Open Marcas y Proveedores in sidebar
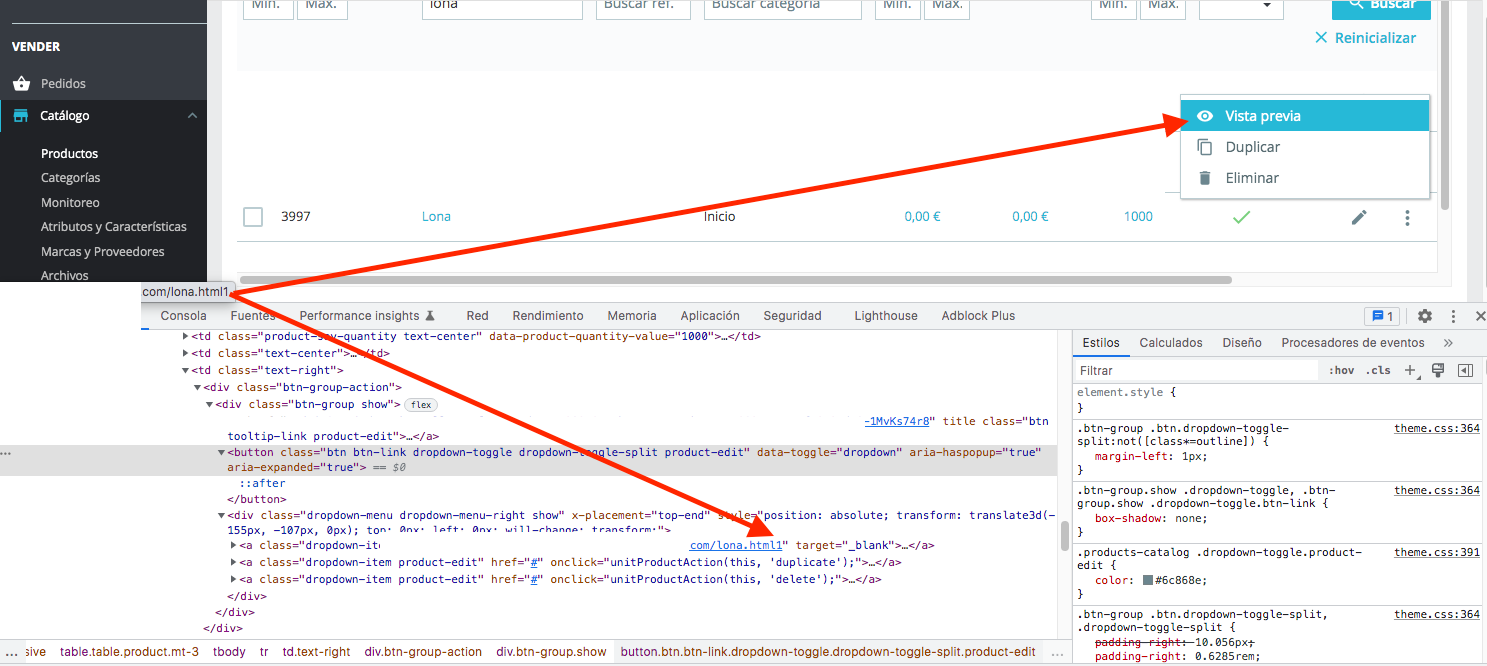This screenshot has height=666, width=1487. 103,252
